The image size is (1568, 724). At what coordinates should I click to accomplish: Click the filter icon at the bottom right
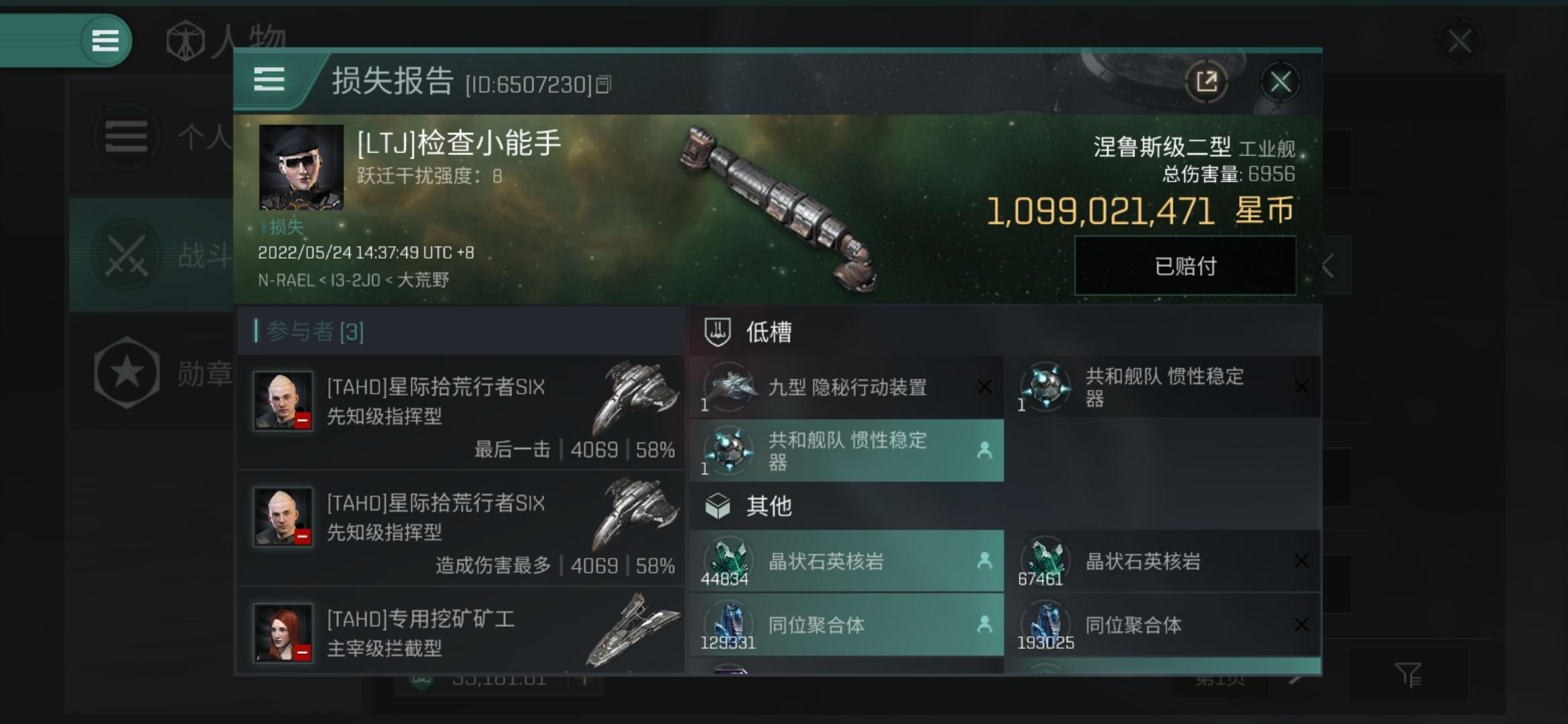coord(1407,674)
